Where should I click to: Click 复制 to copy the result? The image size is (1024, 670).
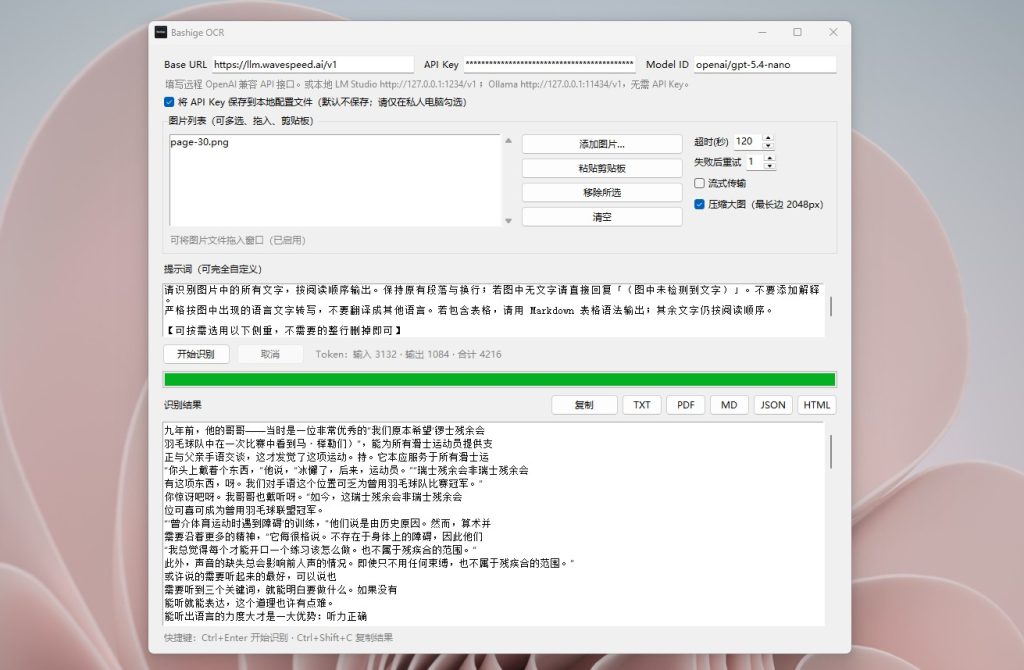pyautogui.click(x=584, y=405)
